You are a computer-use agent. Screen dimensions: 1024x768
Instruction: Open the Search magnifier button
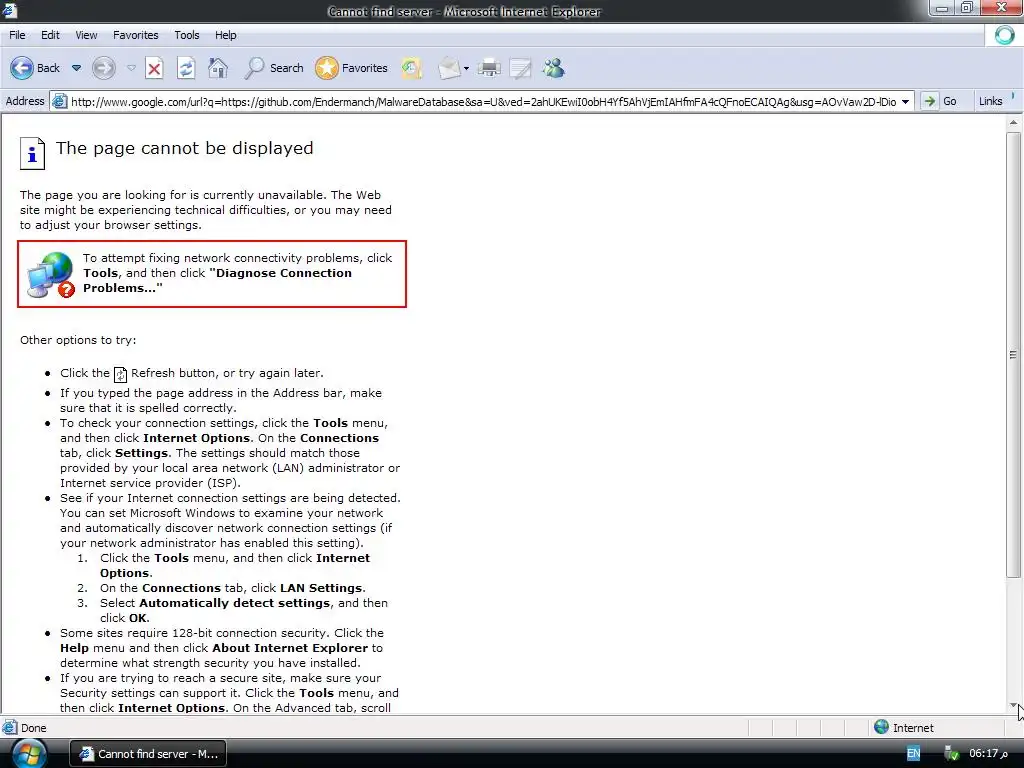click(x=274, y=68)
